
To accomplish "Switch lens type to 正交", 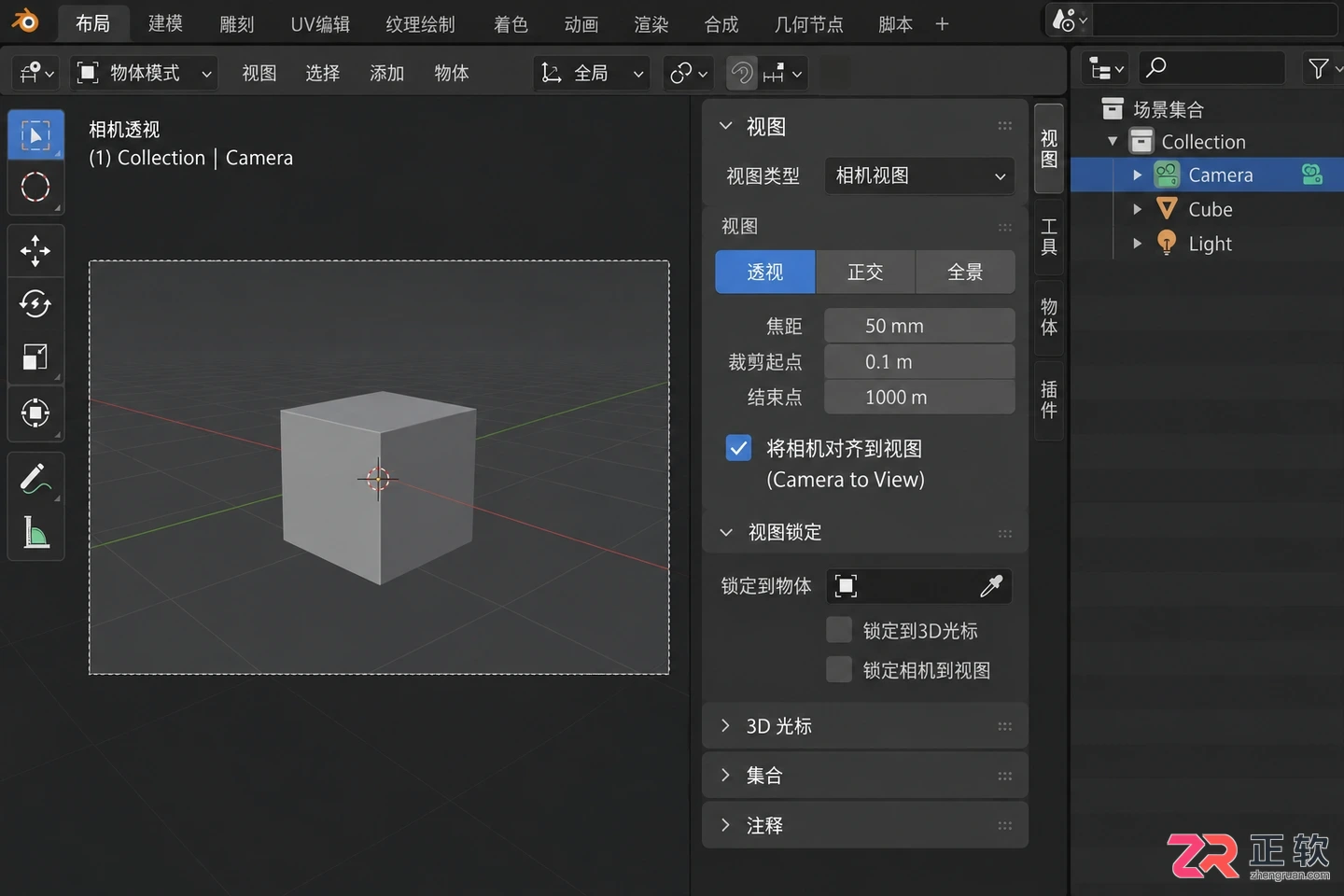I will 865,272.
